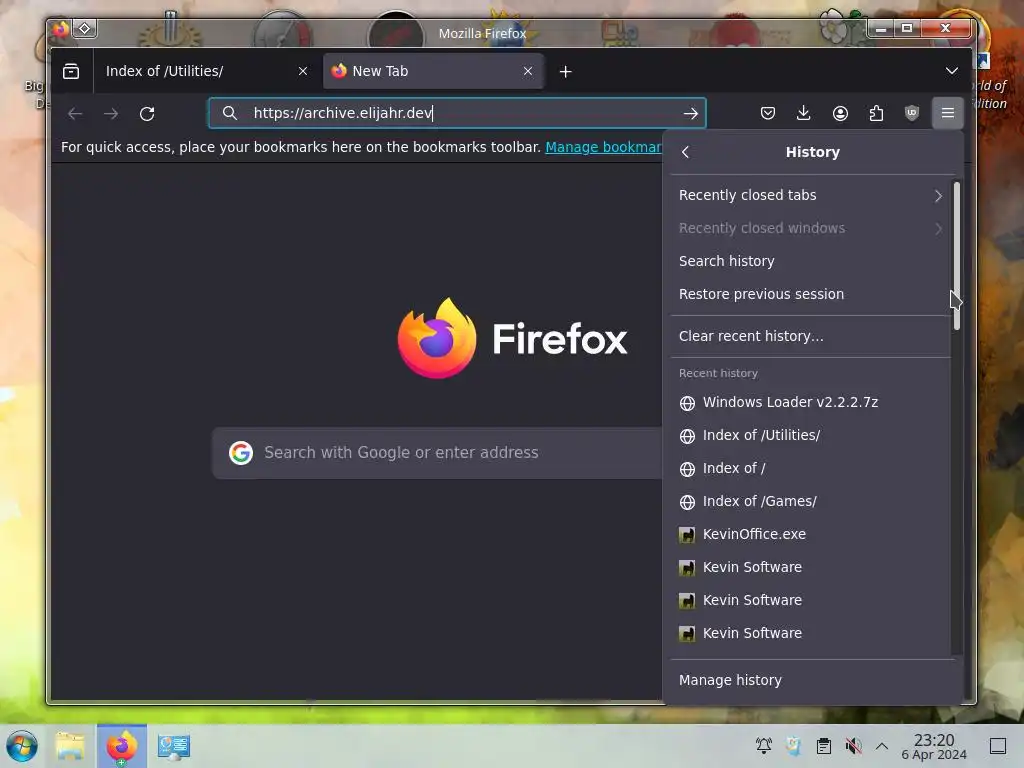Click the Manage bookmarks link
Screen dimensions: 1024x768
click(603, 148)
